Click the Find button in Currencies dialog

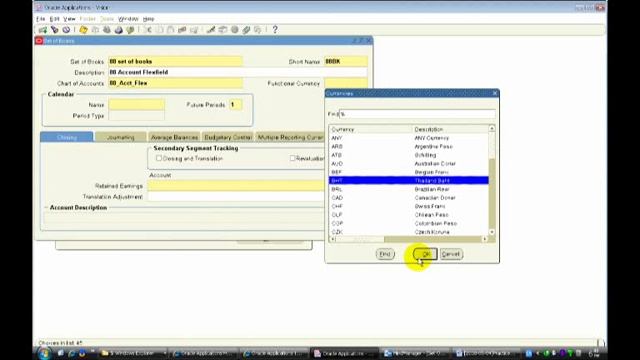tap(385, 254)
